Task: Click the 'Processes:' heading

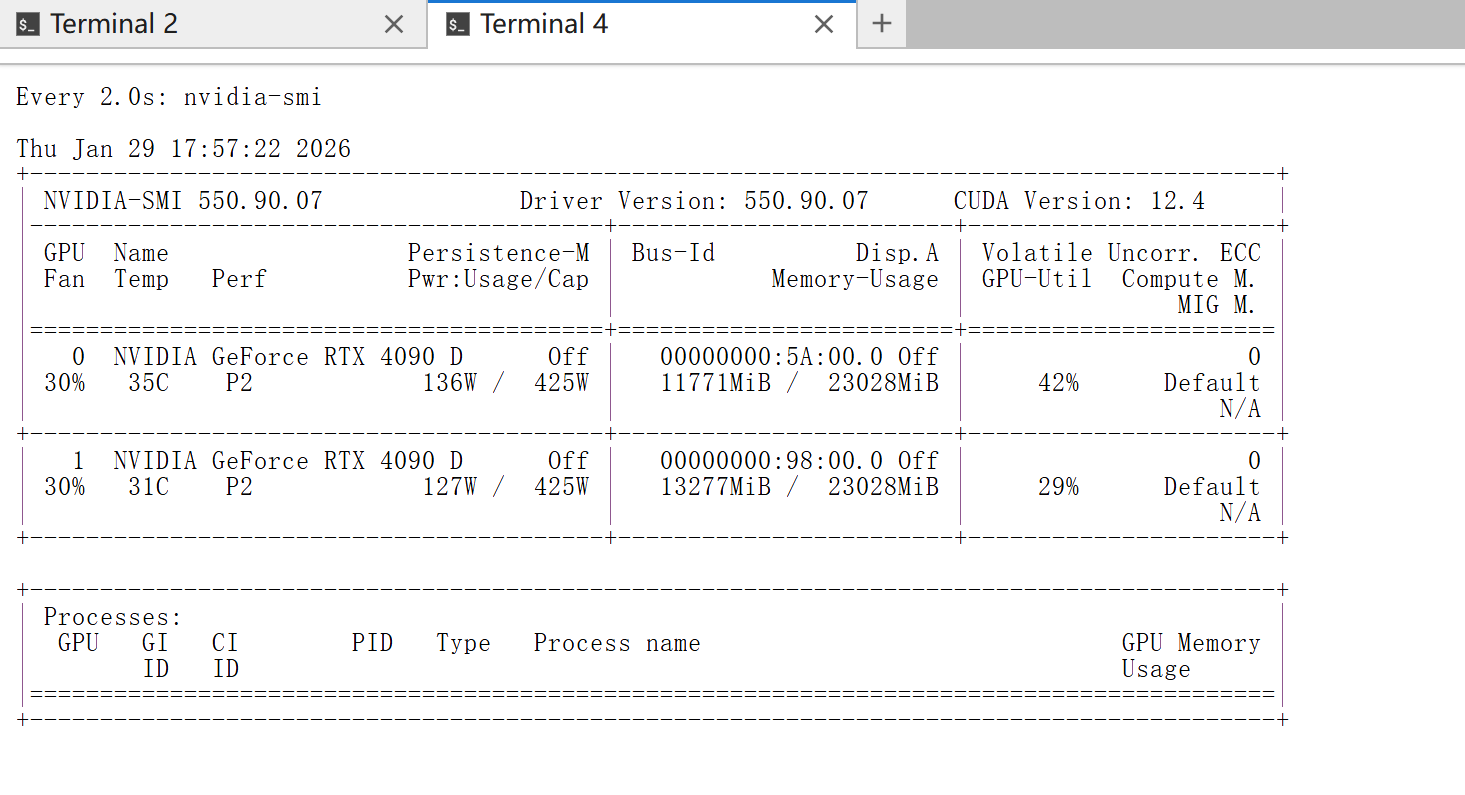Action: pos(113,617)
